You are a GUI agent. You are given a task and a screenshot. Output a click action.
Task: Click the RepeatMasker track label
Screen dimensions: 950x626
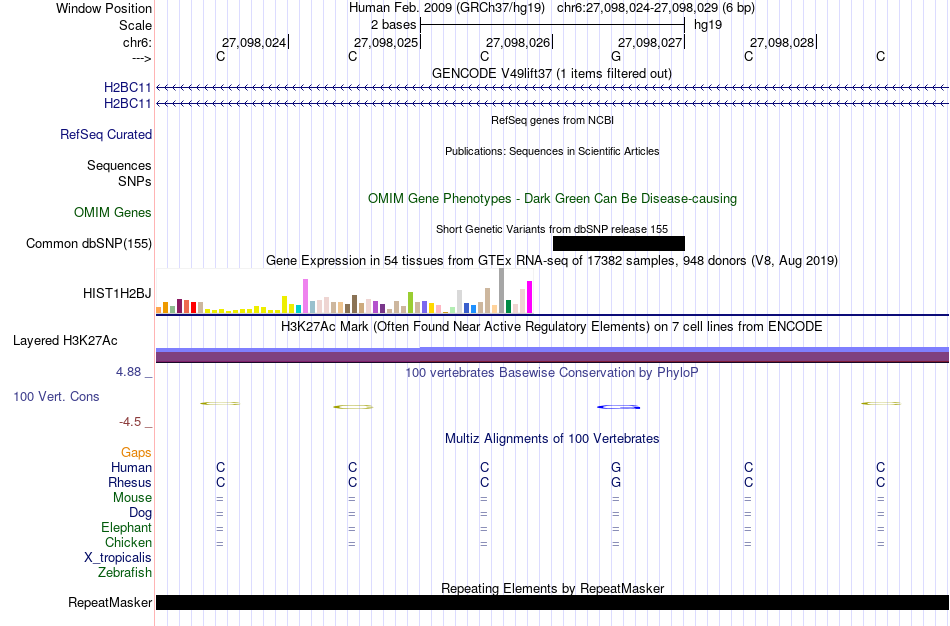tap(110, 602)
